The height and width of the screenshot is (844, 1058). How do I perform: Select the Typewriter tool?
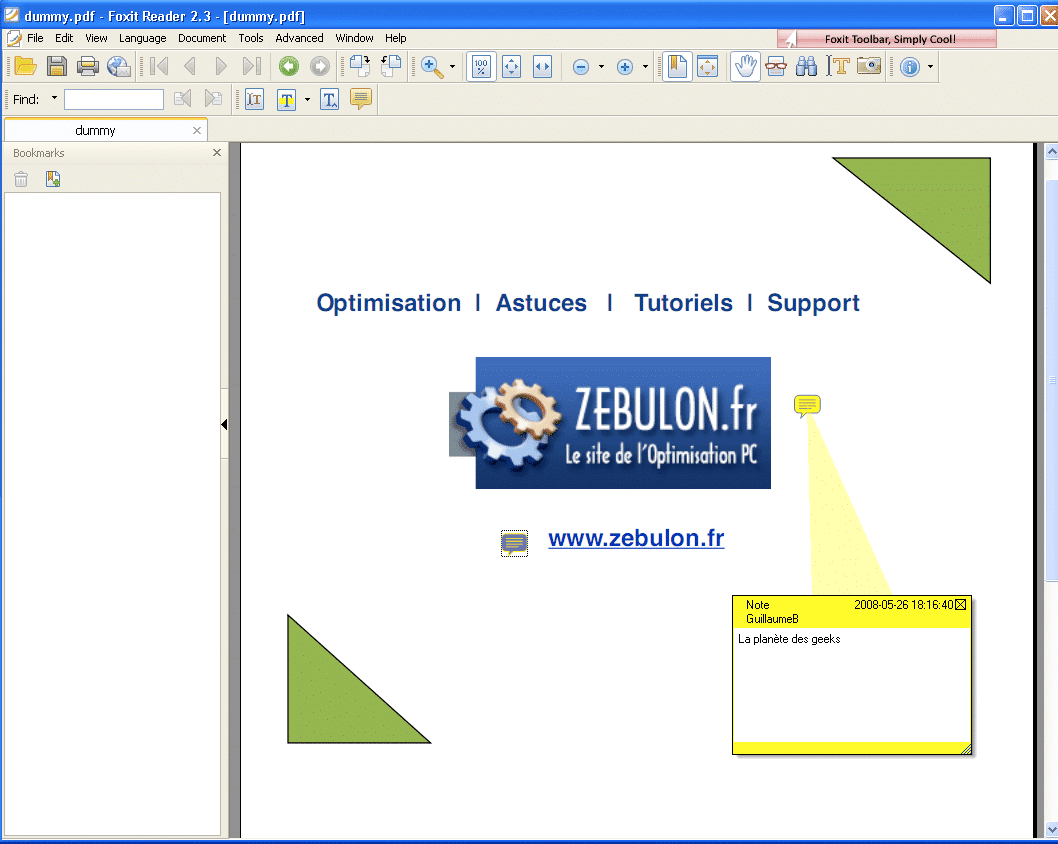tap(254, 100)
